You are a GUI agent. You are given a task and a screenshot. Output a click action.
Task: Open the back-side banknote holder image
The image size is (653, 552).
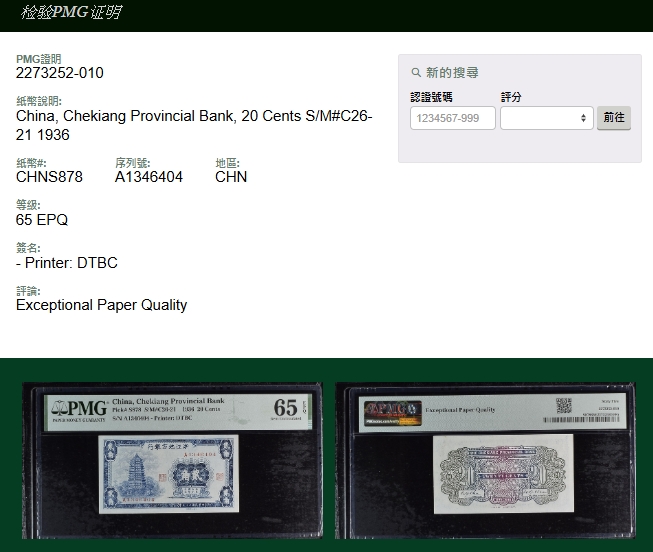tap(485, 460)
